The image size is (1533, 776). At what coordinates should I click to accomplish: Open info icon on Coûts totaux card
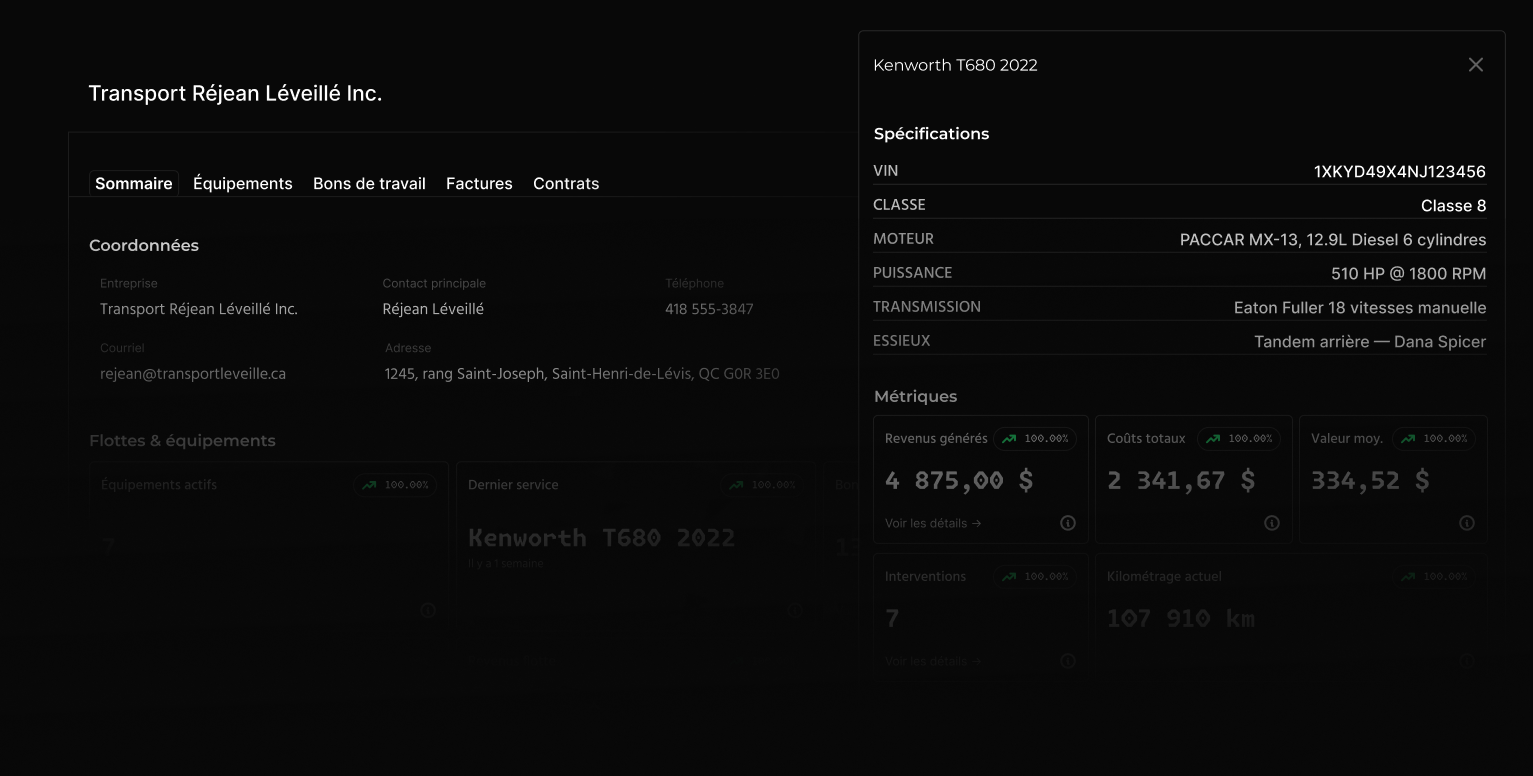click(1272, 523)
